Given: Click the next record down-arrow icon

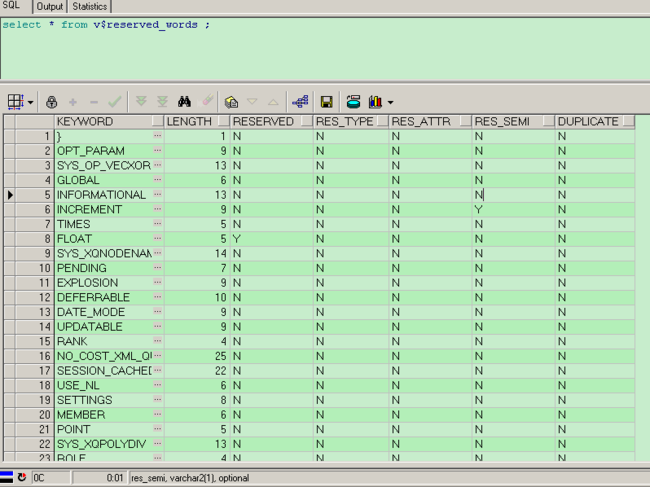Looking at the screenshot, I should coord(252,102).
